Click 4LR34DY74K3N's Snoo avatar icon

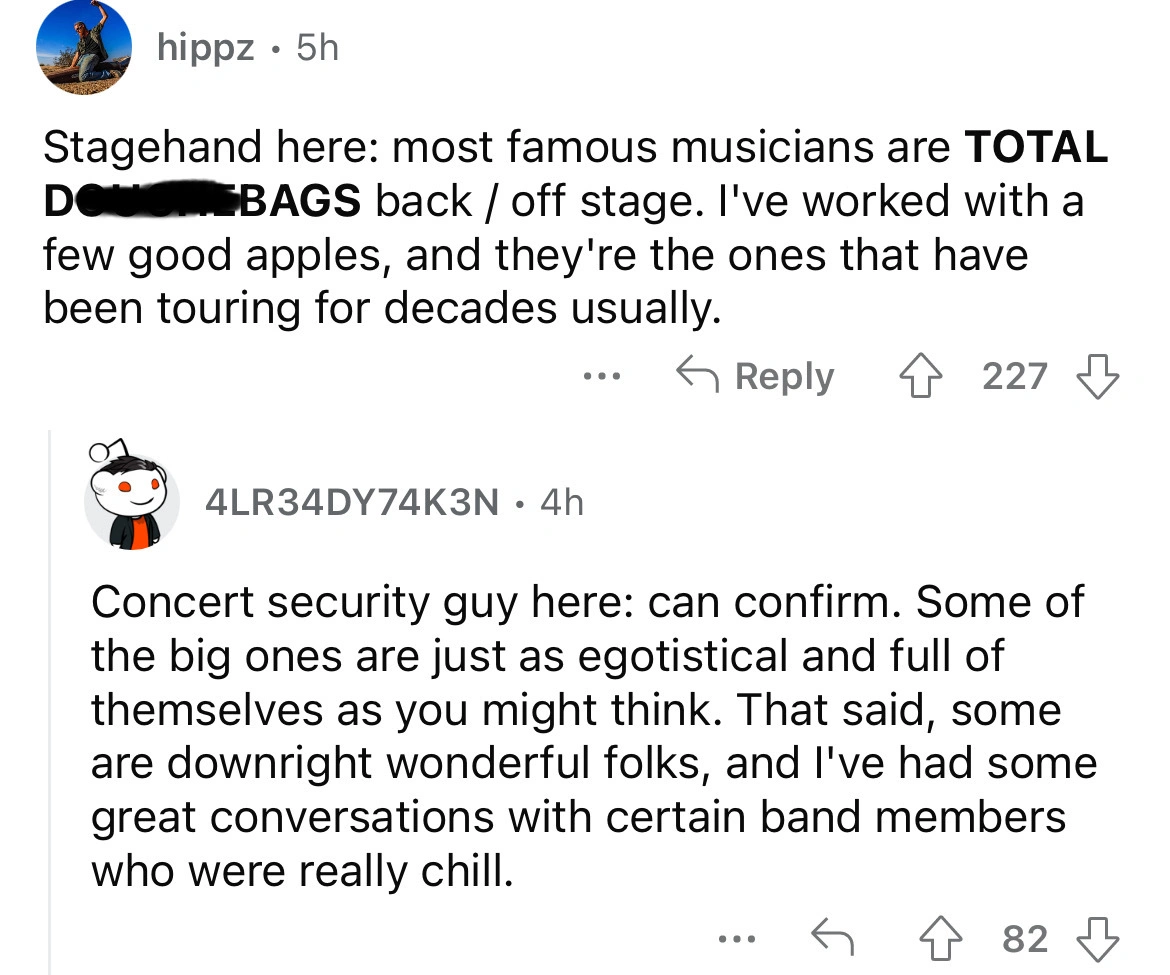130,494
